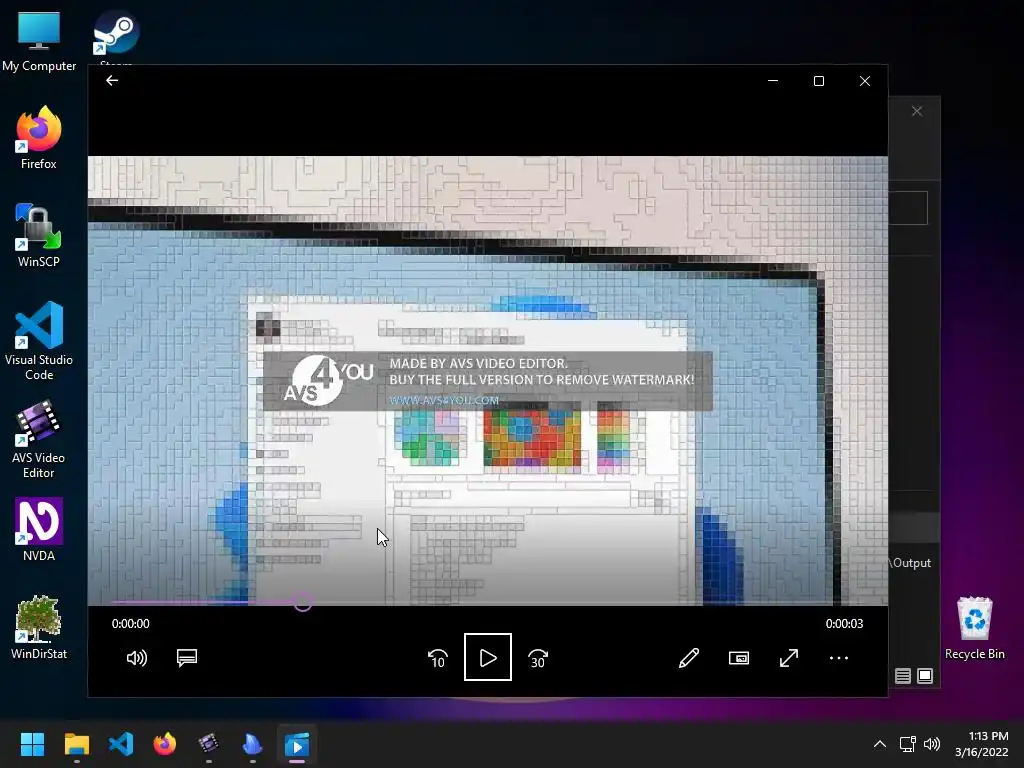The height and width of the screenshot is (768, 1024).
Task: Switch to thumbnail view in background window
Action: pos(925,676)
